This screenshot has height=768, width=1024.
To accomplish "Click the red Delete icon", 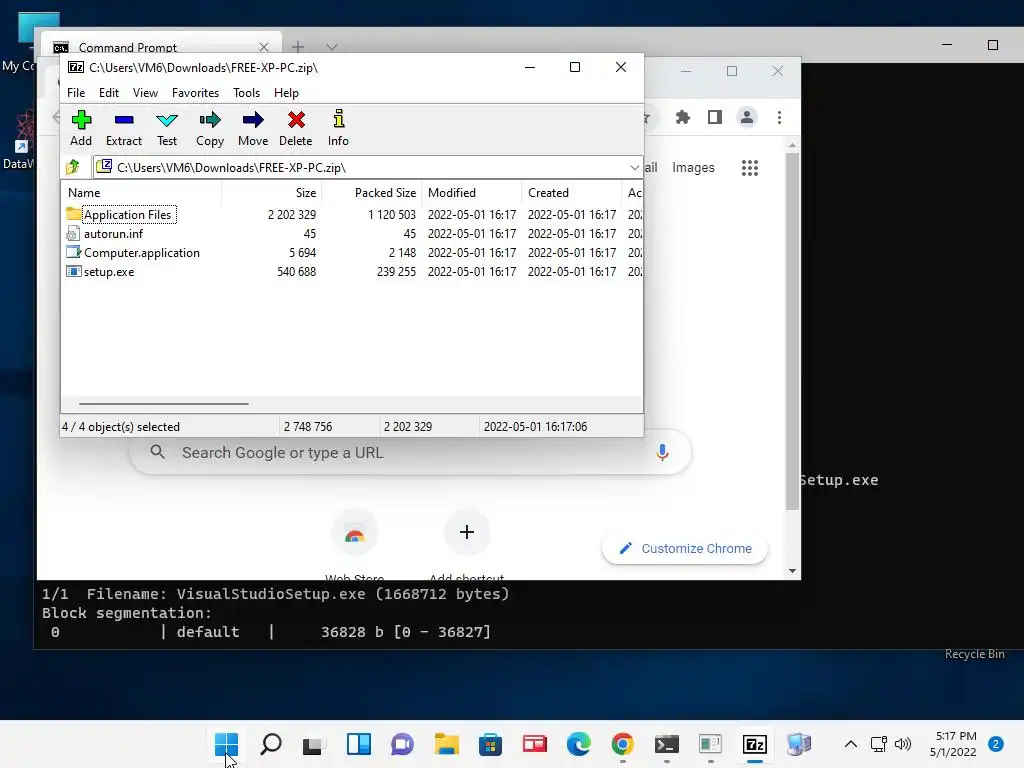I will (x=296, y=128).
